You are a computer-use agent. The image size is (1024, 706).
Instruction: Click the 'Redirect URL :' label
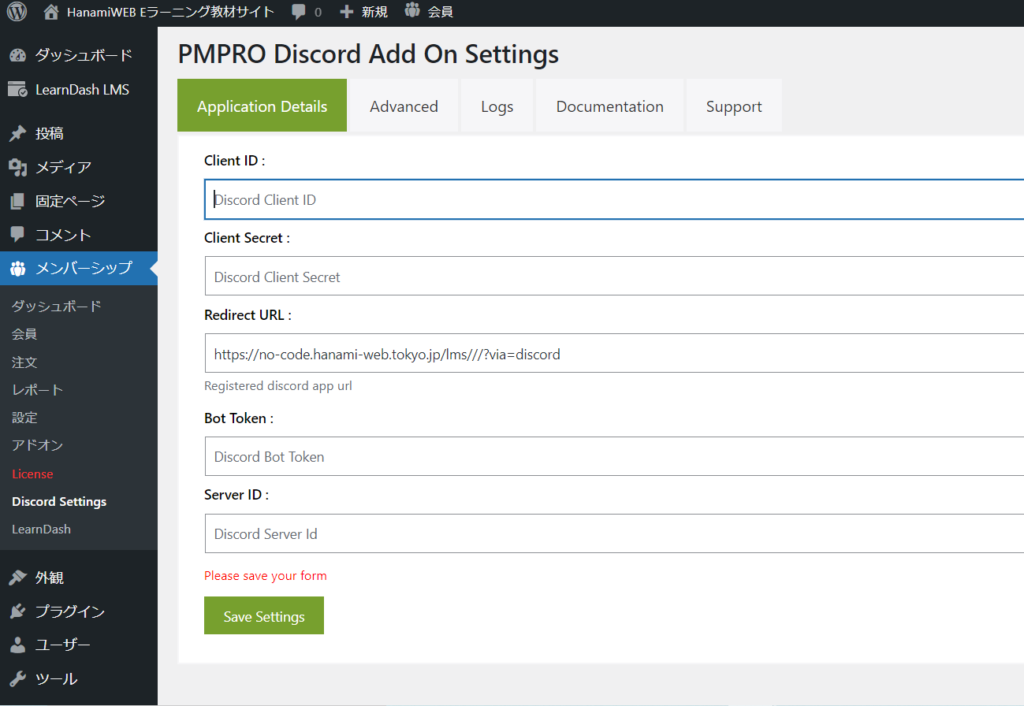pos(248,315)
